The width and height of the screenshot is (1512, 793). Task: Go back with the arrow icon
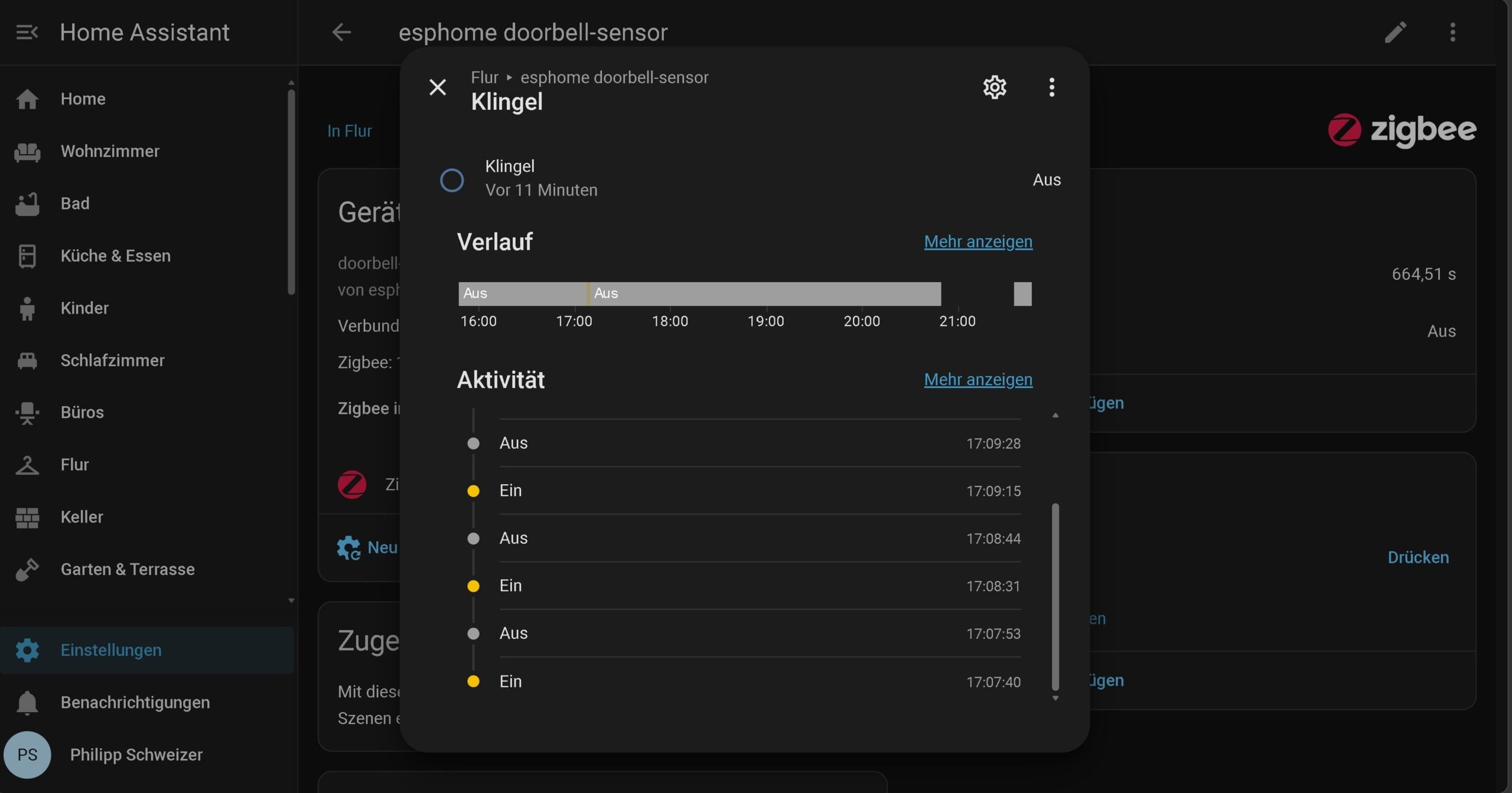pyautogui.click(x=341, y=32)
